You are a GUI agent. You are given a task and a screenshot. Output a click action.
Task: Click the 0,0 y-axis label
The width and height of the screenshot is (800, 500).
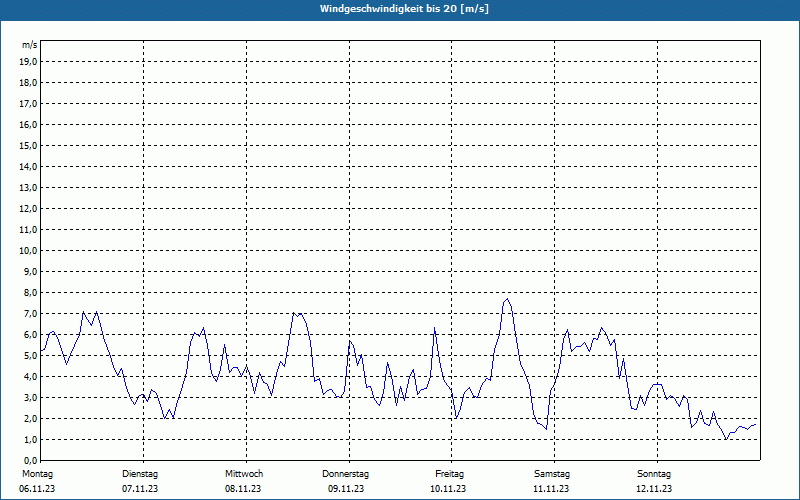coord(31,460)
